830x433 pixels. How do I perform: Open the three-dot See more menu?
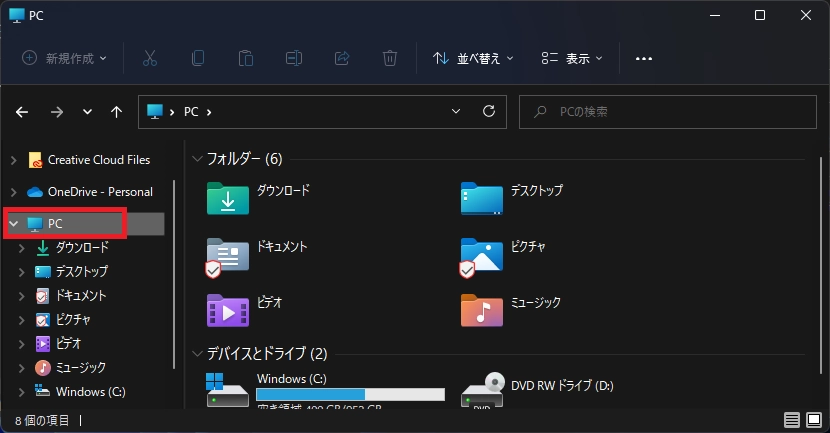click(644, 58)
